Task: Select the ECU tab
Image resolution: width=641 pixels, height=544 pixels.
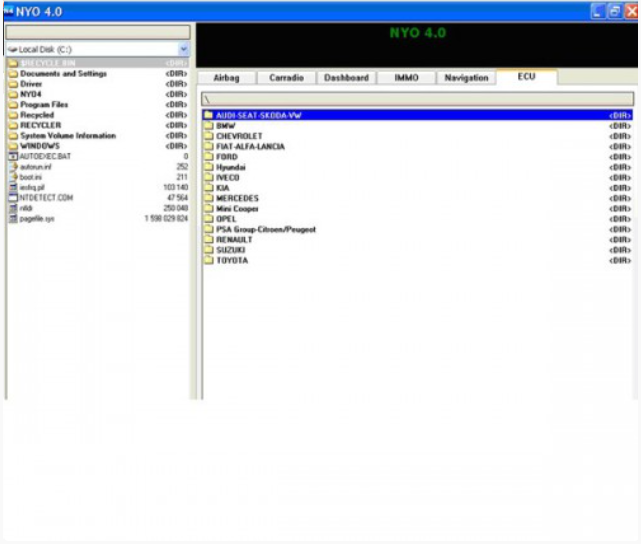Action: (527, 77)
